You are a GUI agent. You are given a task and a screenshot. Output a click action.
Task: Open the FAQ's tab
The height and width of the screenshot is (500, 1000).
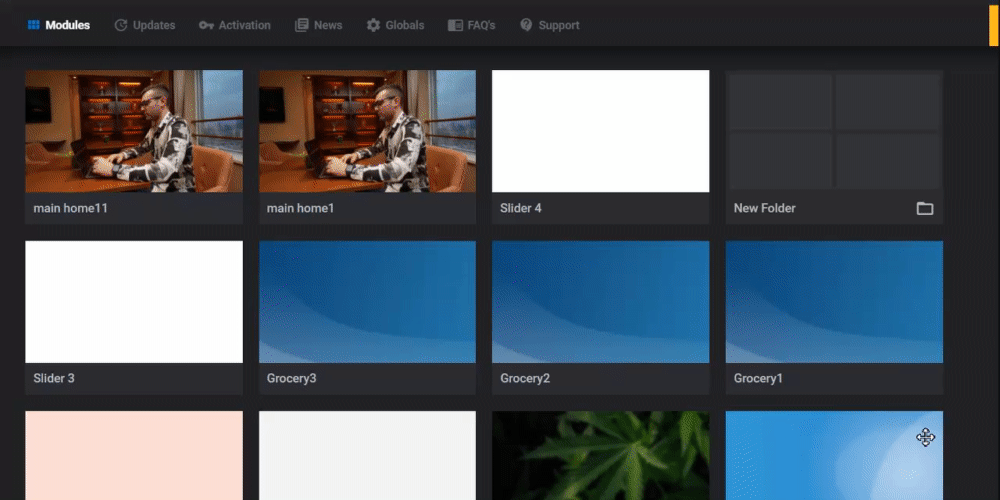coord(471,26)
